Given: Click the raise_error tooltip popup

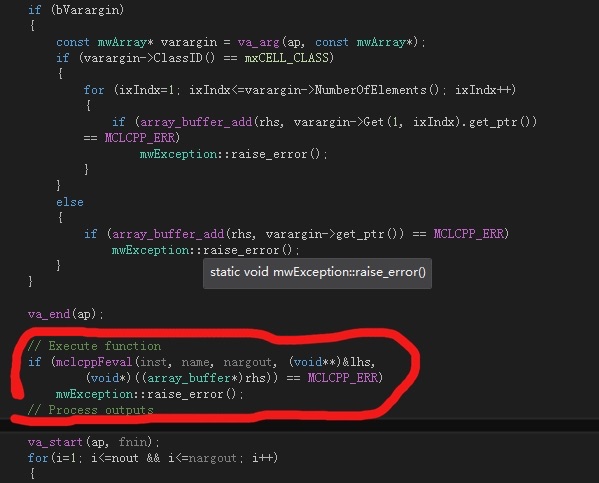Looking at the screenshot, I should (317, 272).
